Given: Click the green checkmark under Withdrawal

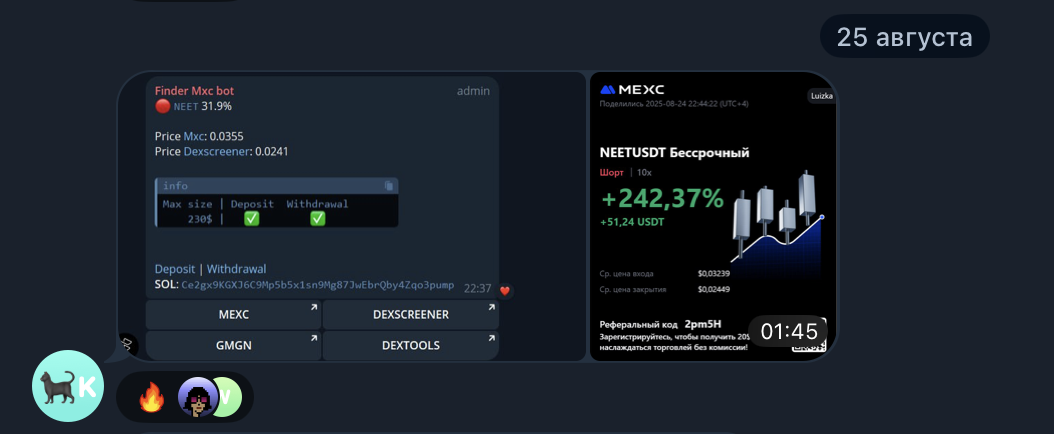Looking at the screenshot, I should click(317, 218).
